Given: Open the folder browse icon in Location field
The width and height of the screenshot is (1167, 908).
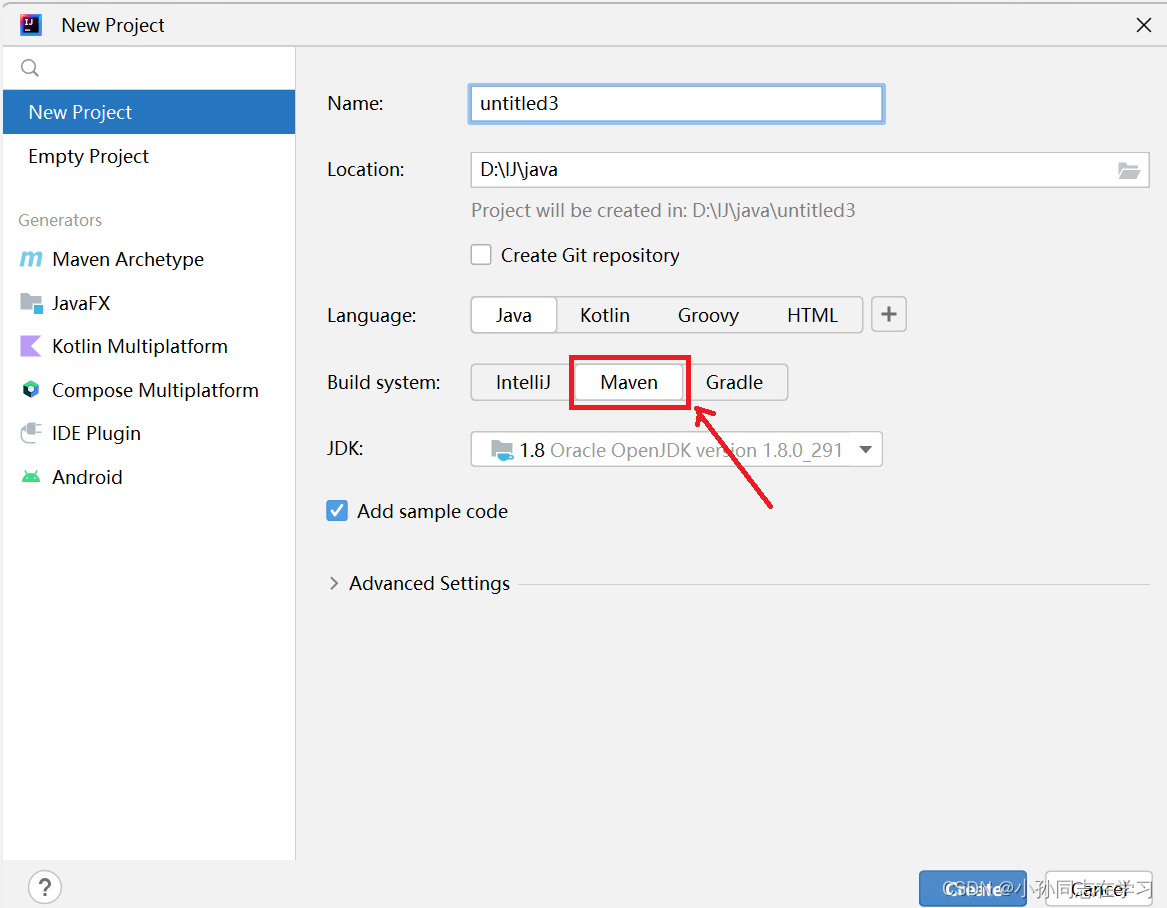Looking at the screenshot, I should (x=1128, y=170).
